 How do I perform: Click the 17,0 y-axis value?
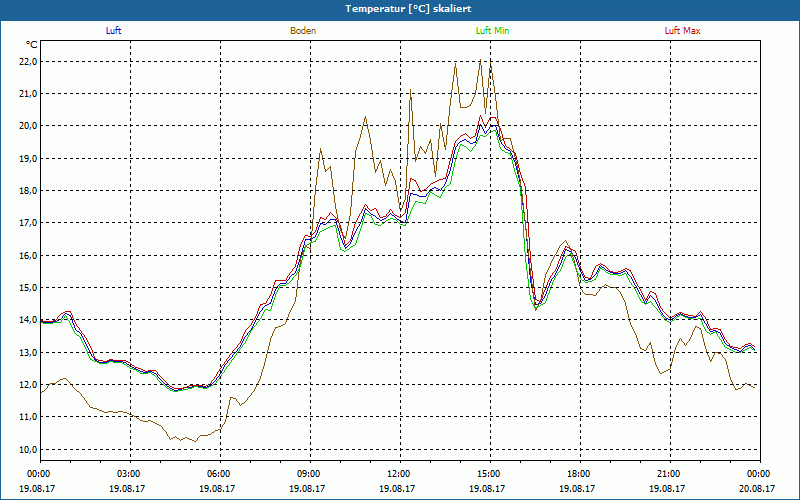click(28, 223)
